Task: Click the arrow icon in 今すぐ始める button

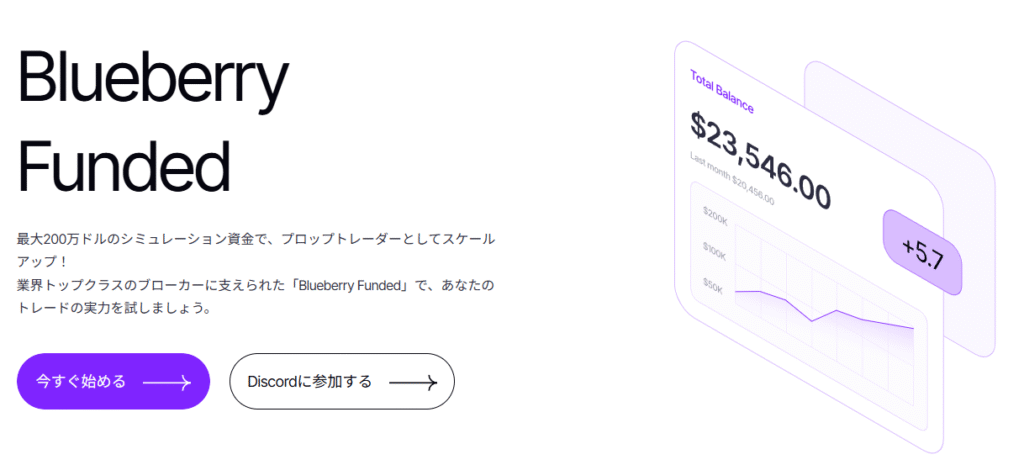Action: [167, 382]
